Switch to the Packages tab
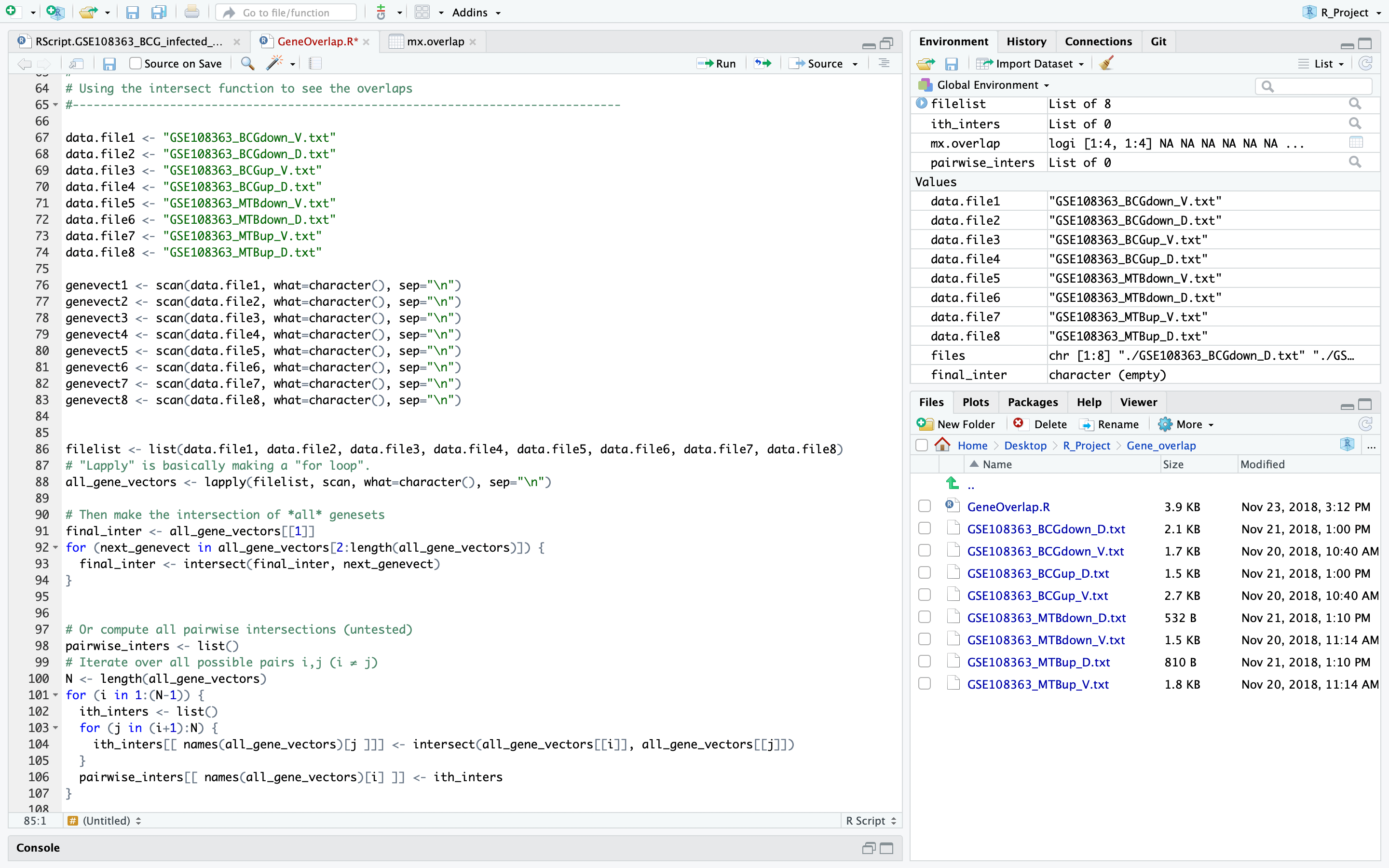This screenshot has height=868, width=1389. click(1032, 403)
